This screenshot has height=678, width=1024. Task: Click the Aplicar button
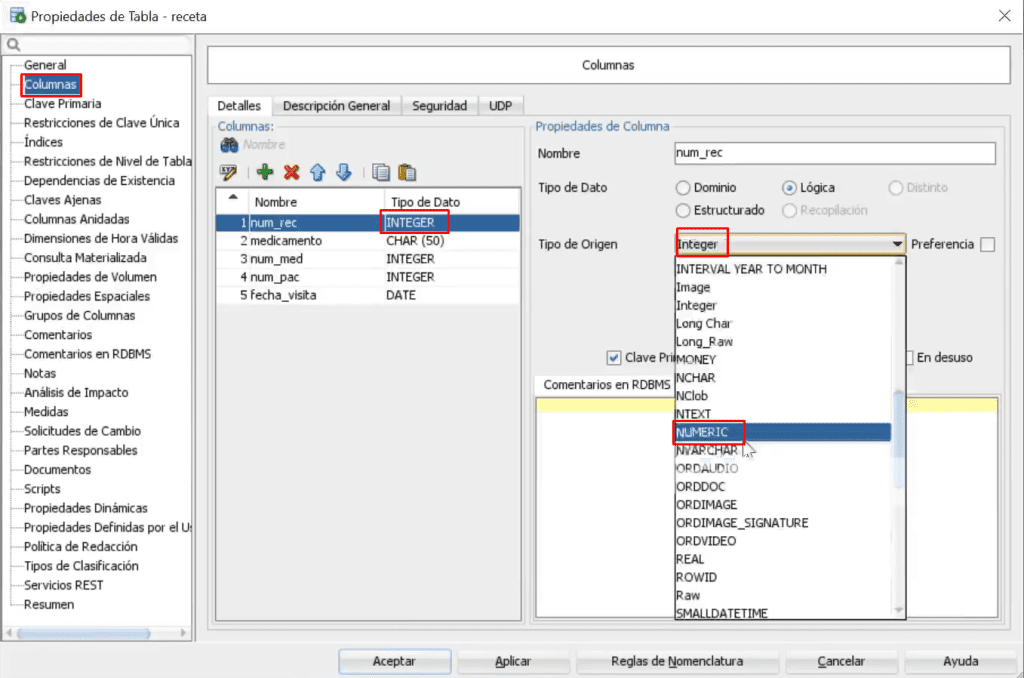coord(513,661)
